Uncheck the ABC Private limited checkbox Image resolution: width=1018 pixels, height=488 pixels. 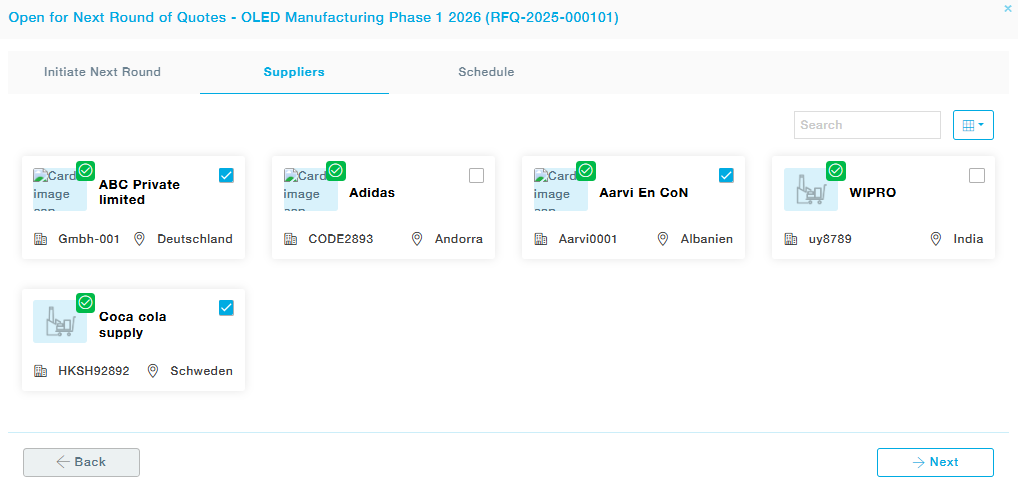pyautogui.click(x=226, y=176)
